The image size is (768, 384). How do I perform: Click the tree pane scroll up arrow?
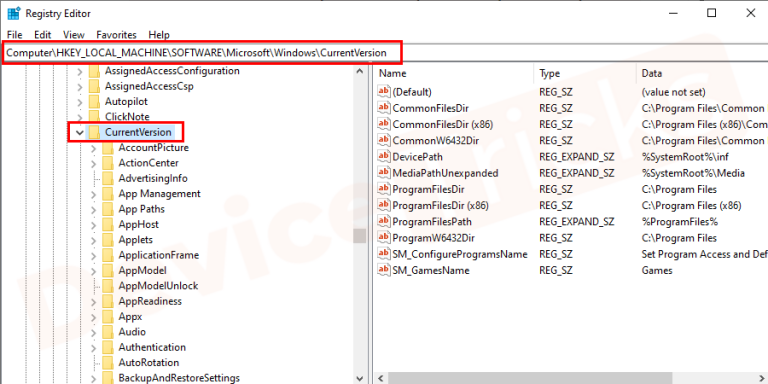click(360, 71)
